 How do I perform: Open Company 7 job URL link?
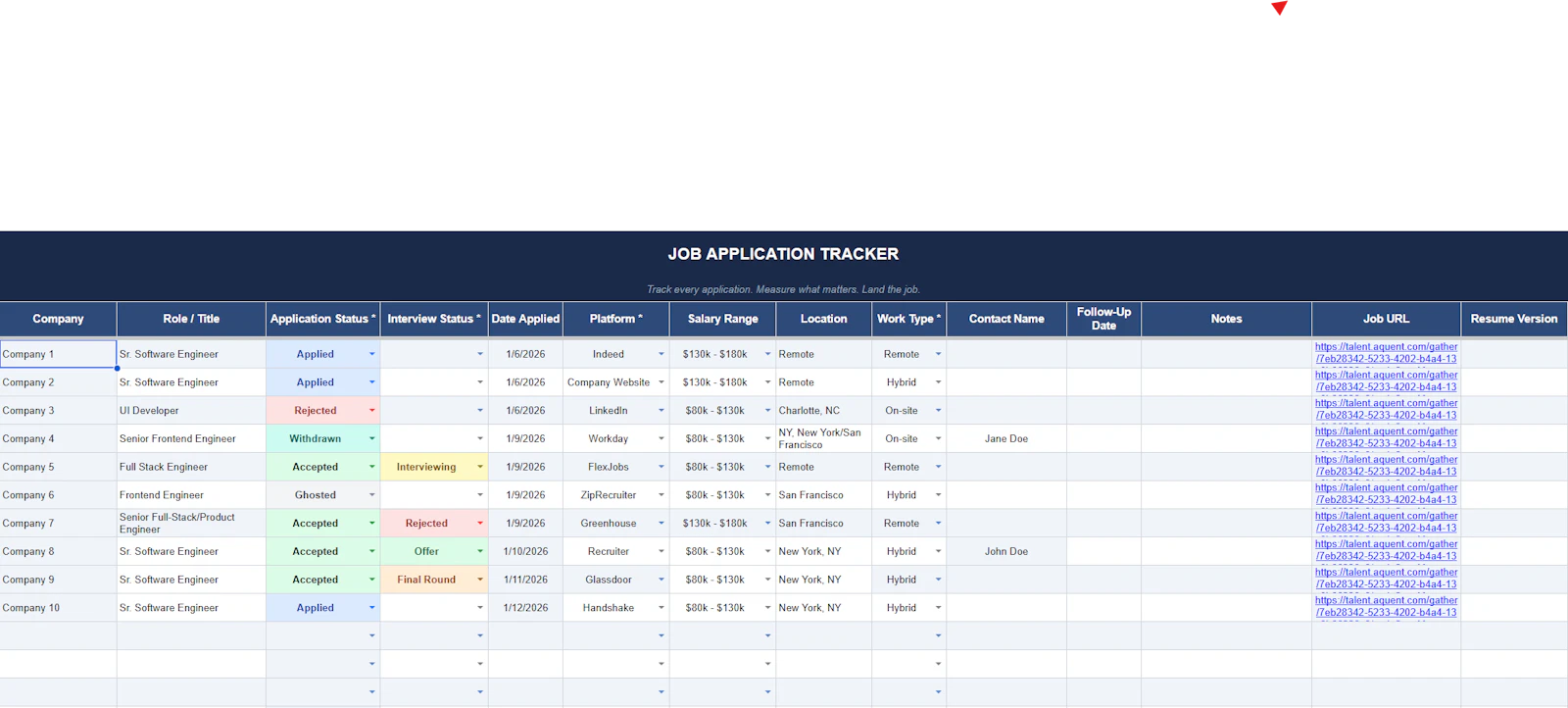coord(1386,522)
